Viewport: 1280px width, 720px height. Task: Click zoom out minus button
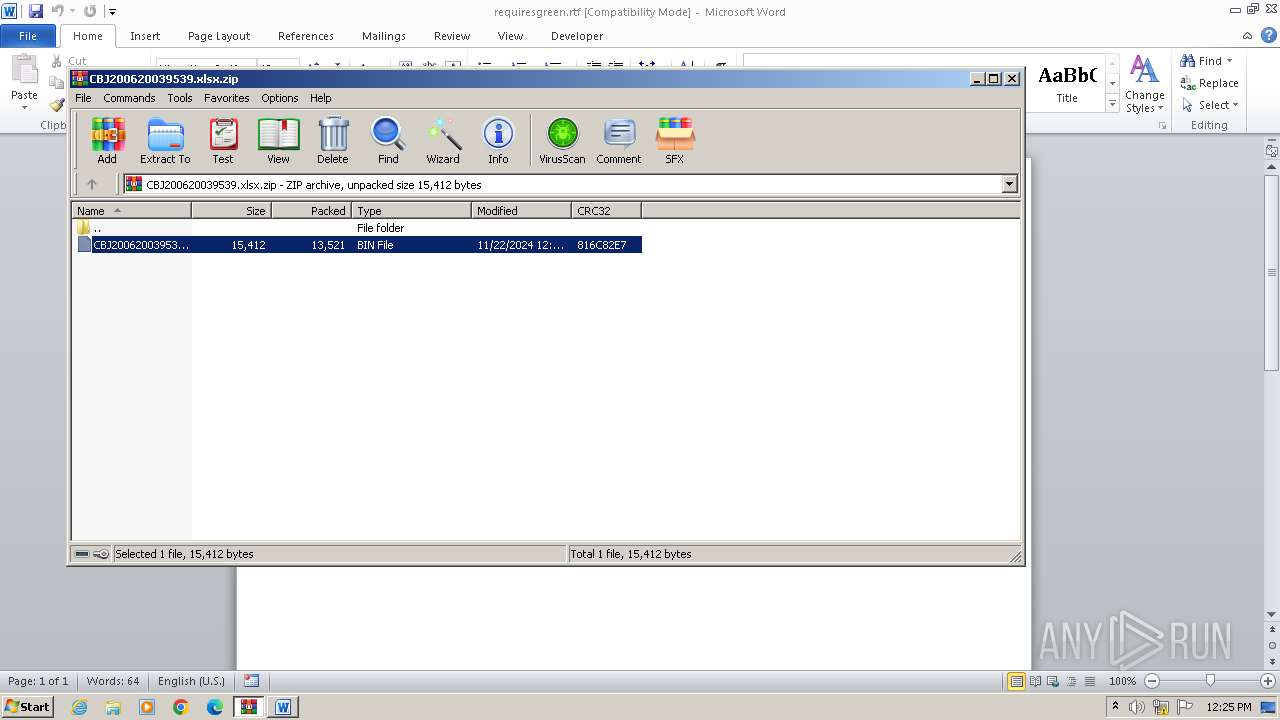(1152, 681)
